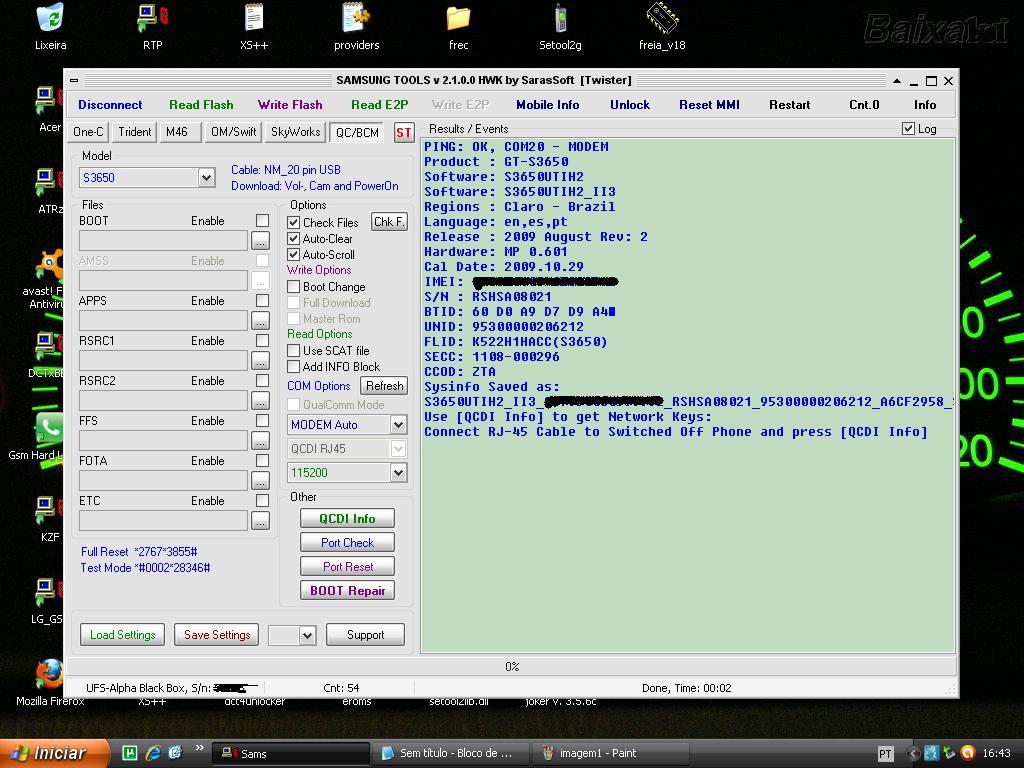1024x768 pixels.
Task: Click Mobile Info in the toolbar
Action: (x=548, y=105)
